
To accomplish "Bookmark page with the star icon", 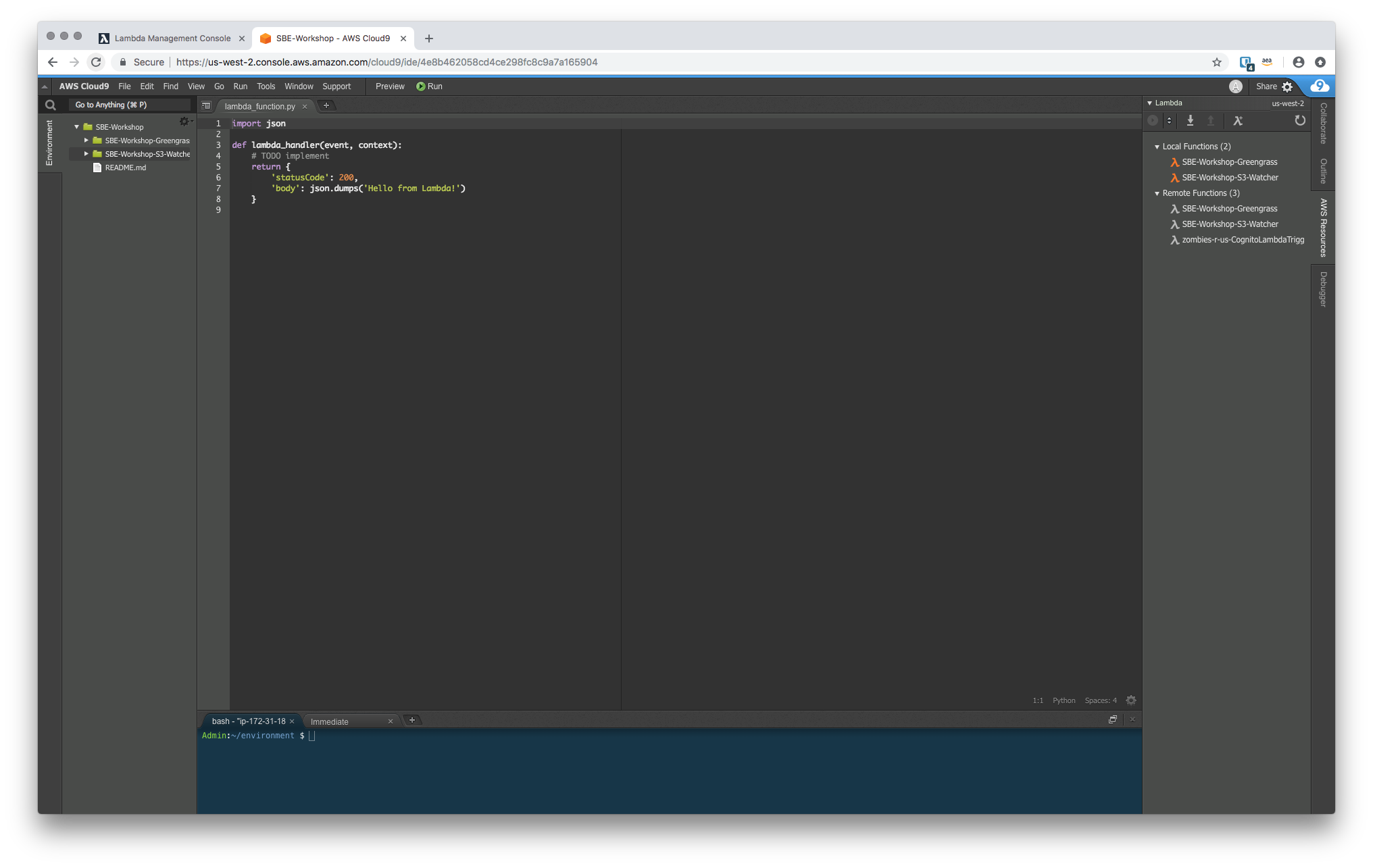I will 1217,62.
